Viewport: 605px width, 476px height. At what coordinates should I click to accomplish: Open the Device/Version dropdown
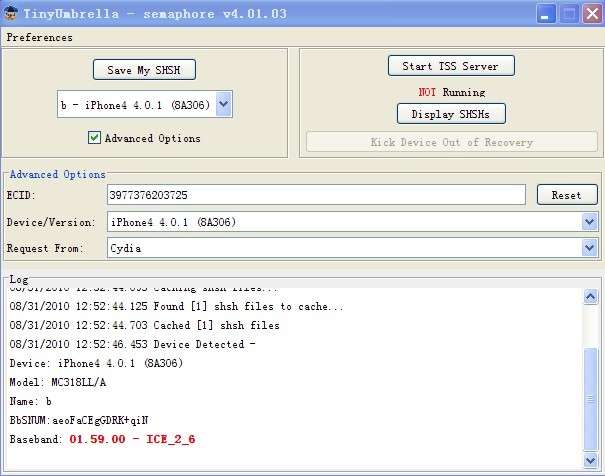[589, 222]
